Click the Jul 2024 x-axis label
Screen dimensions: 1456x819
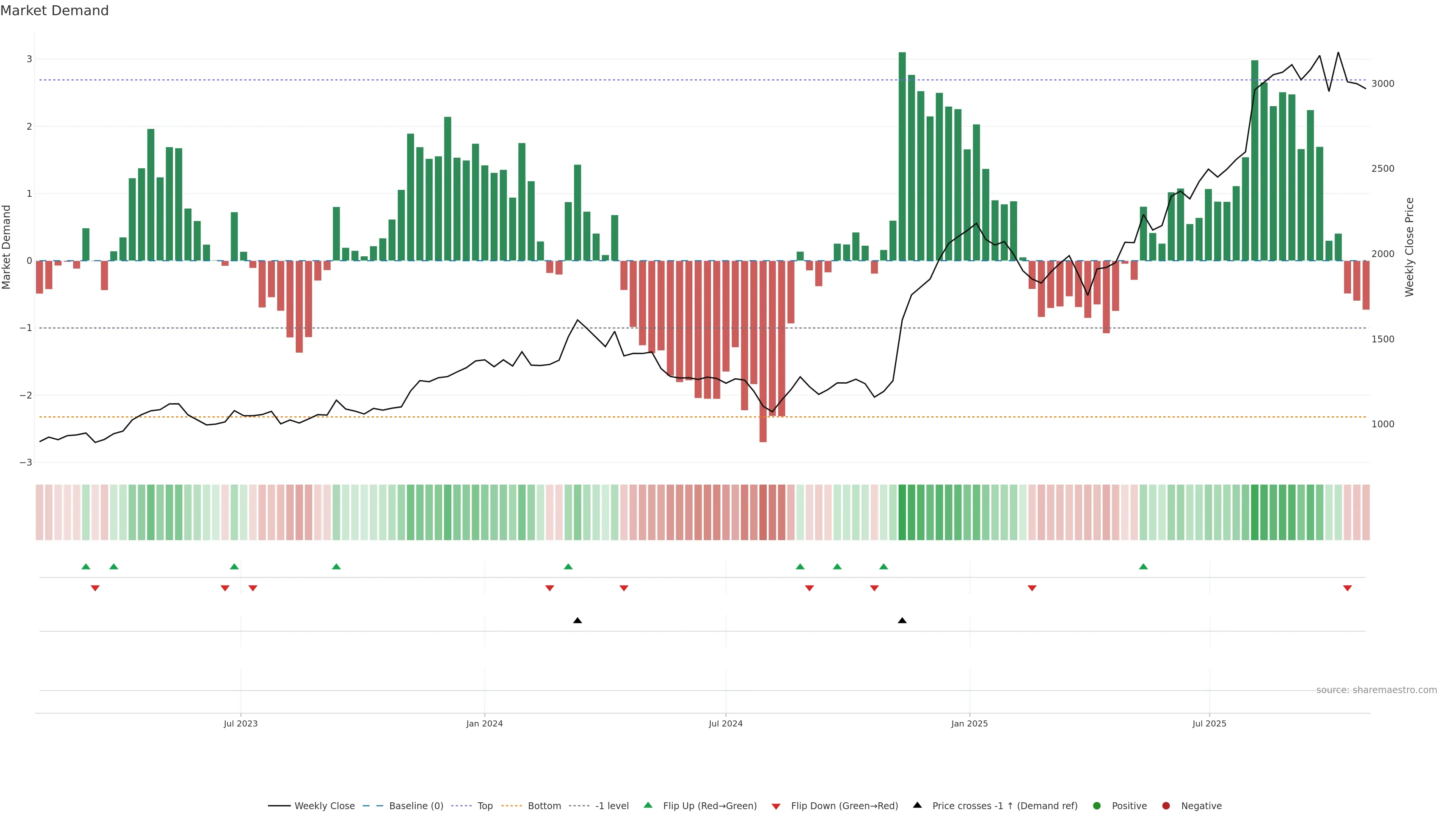[725, 723]
